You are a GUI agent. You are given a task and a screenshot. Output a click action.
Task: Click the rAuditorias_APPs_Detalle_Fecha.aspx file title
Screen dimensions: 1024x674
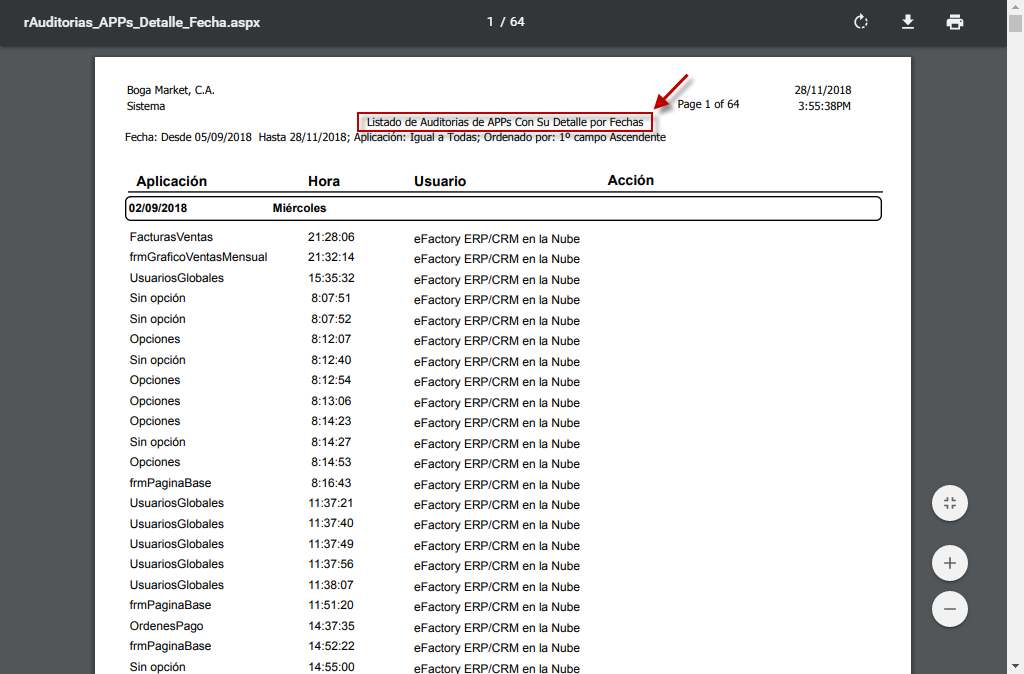pyautogui.click(x=142, y=22)
